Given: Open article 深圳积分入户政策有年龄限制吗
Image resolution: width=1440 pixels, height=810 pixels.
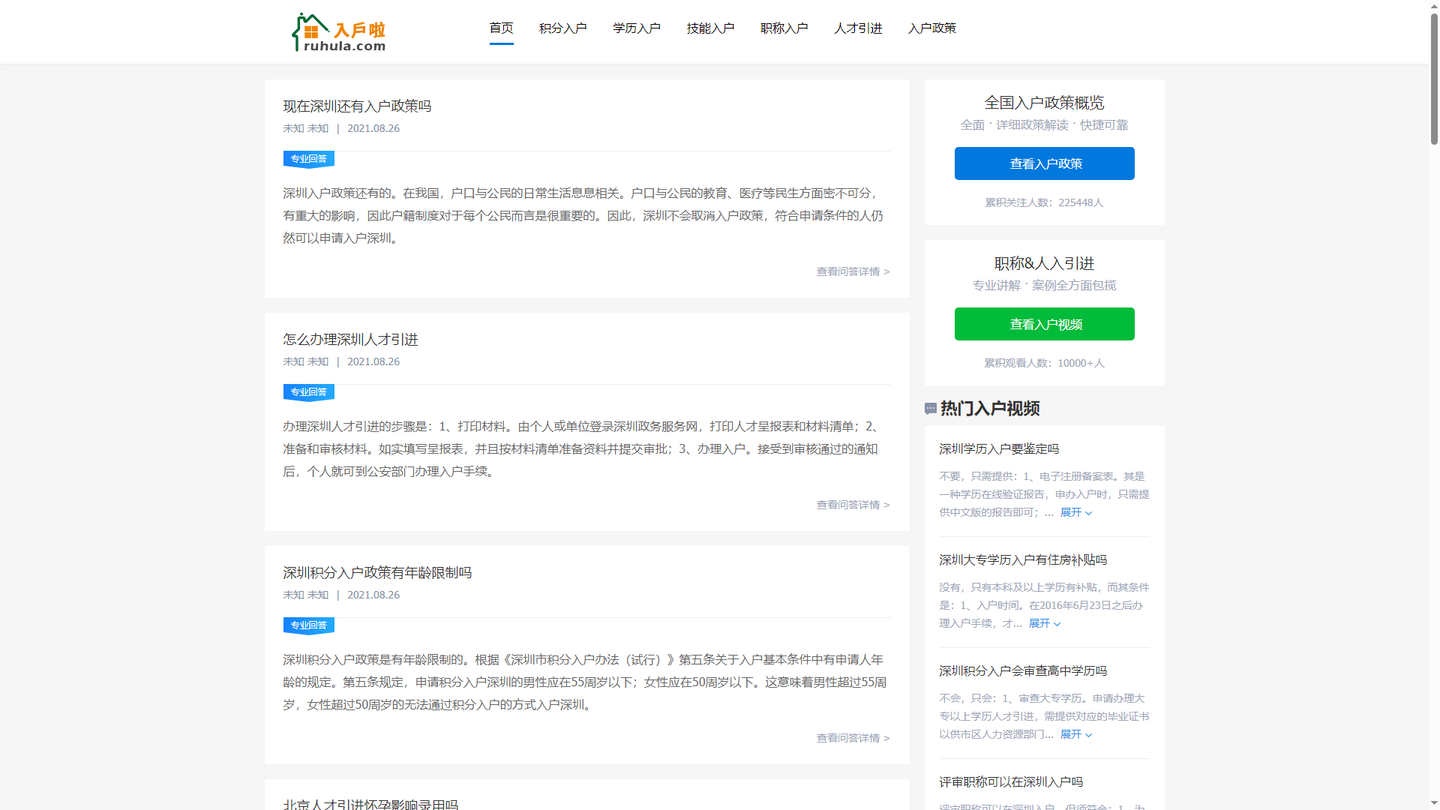Looking at the screenshot, I should click(377, 573).
